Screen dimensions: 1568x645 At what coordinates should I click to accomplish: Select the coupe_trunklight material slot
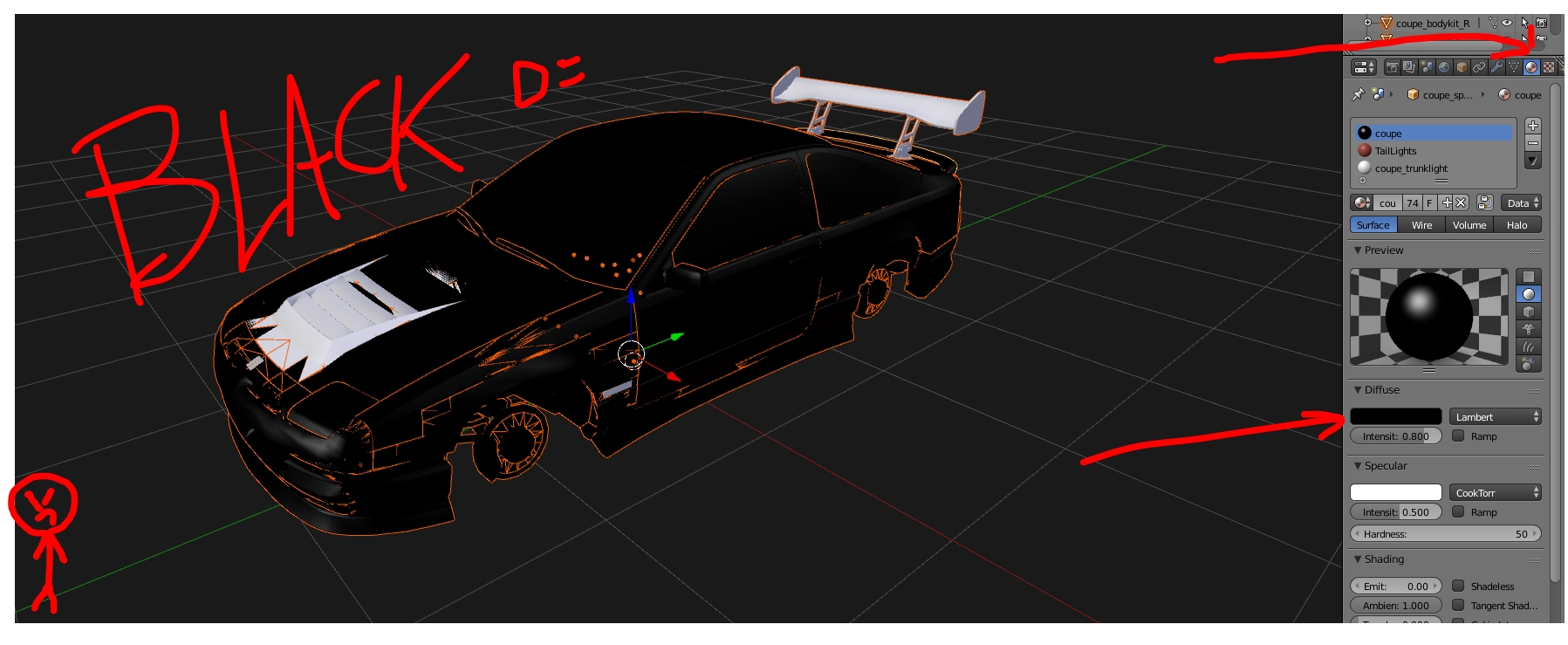tap(1434, 168)
